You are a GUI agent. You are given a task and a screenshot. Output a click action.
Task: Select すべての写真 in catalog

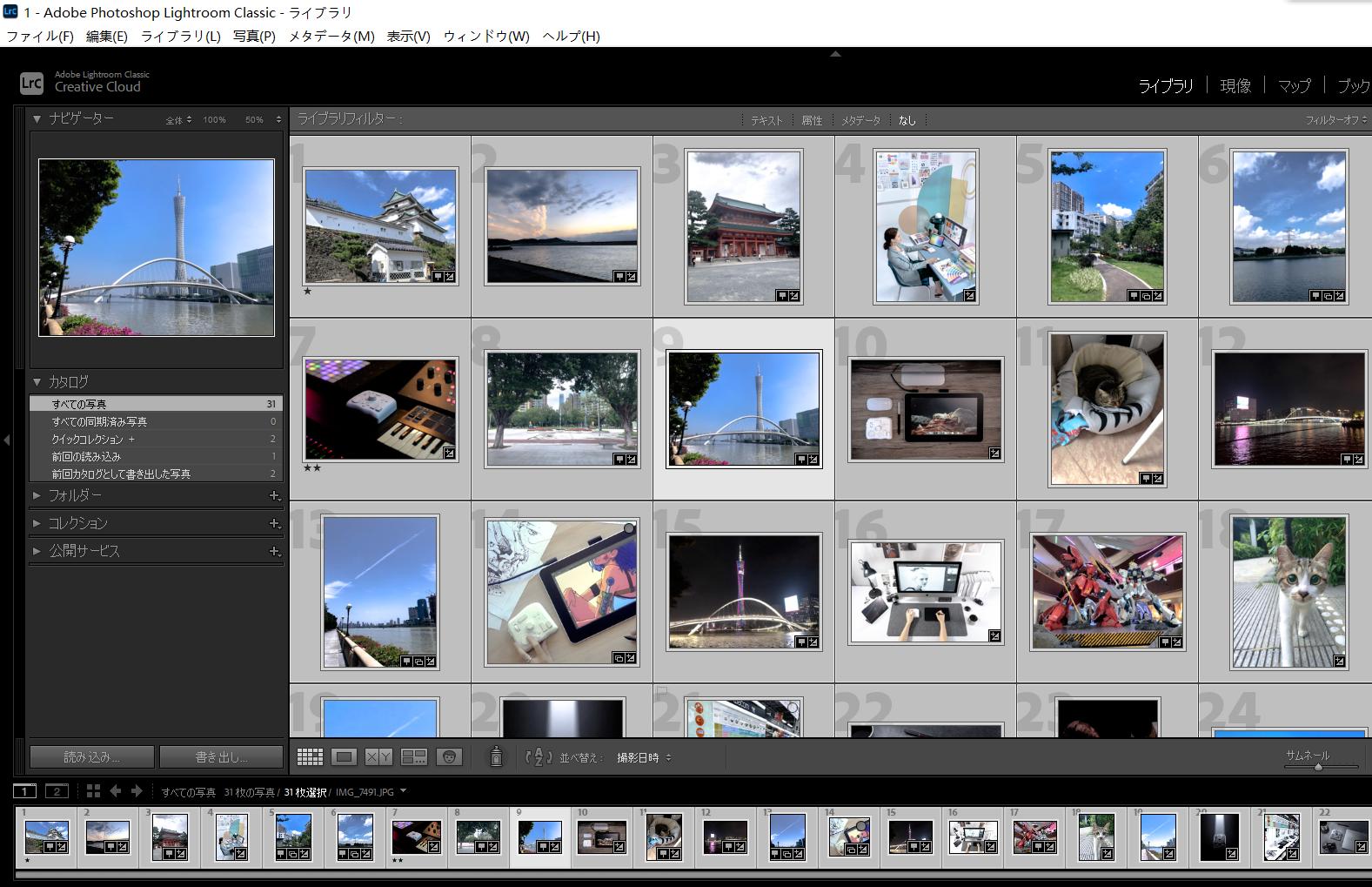point(157,404)
